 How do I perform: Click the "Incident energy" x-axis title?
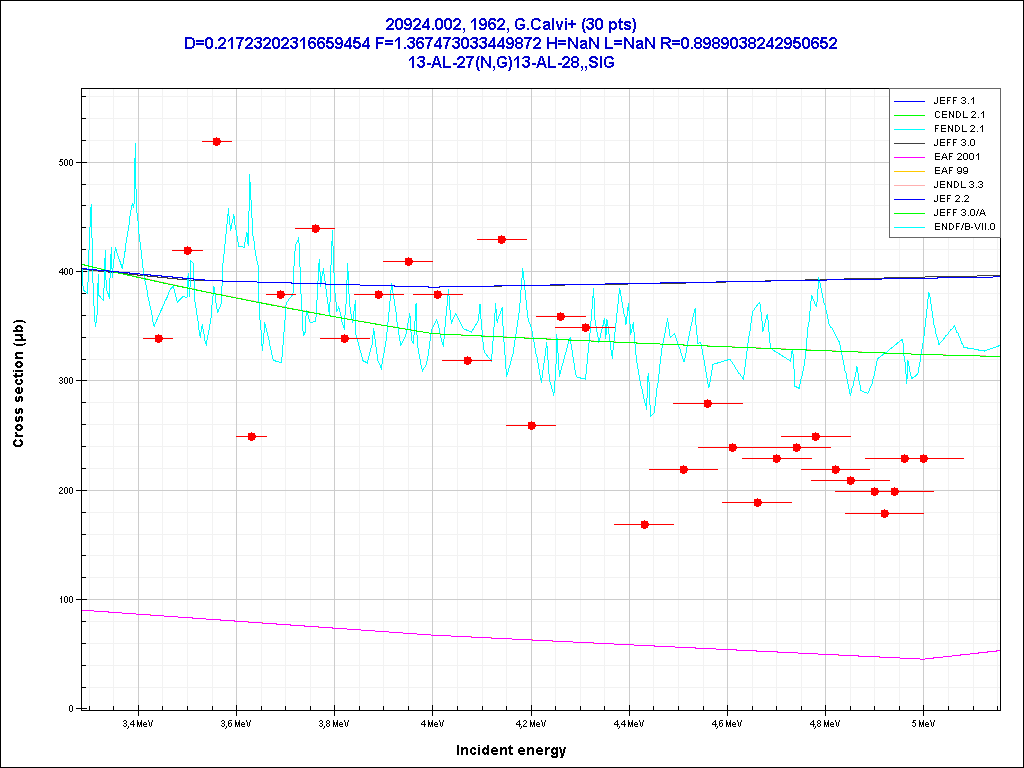point(511,750)
